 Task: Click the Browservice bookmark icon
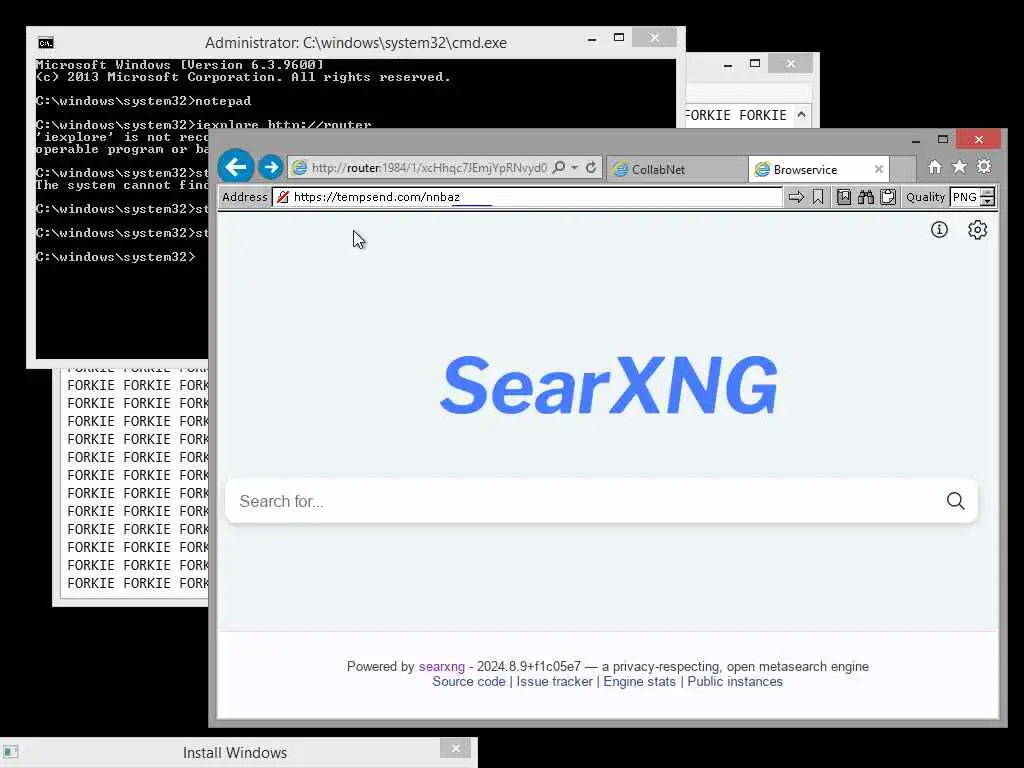818,197
